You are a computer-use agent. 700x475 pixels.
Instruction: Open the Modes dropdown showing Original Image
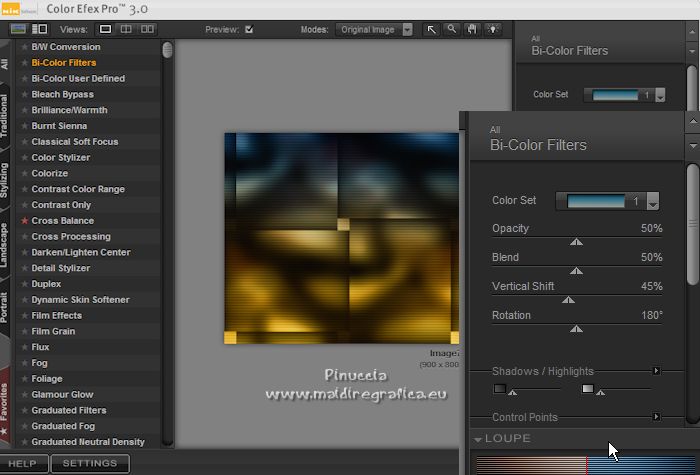click(x=374, y=29)
